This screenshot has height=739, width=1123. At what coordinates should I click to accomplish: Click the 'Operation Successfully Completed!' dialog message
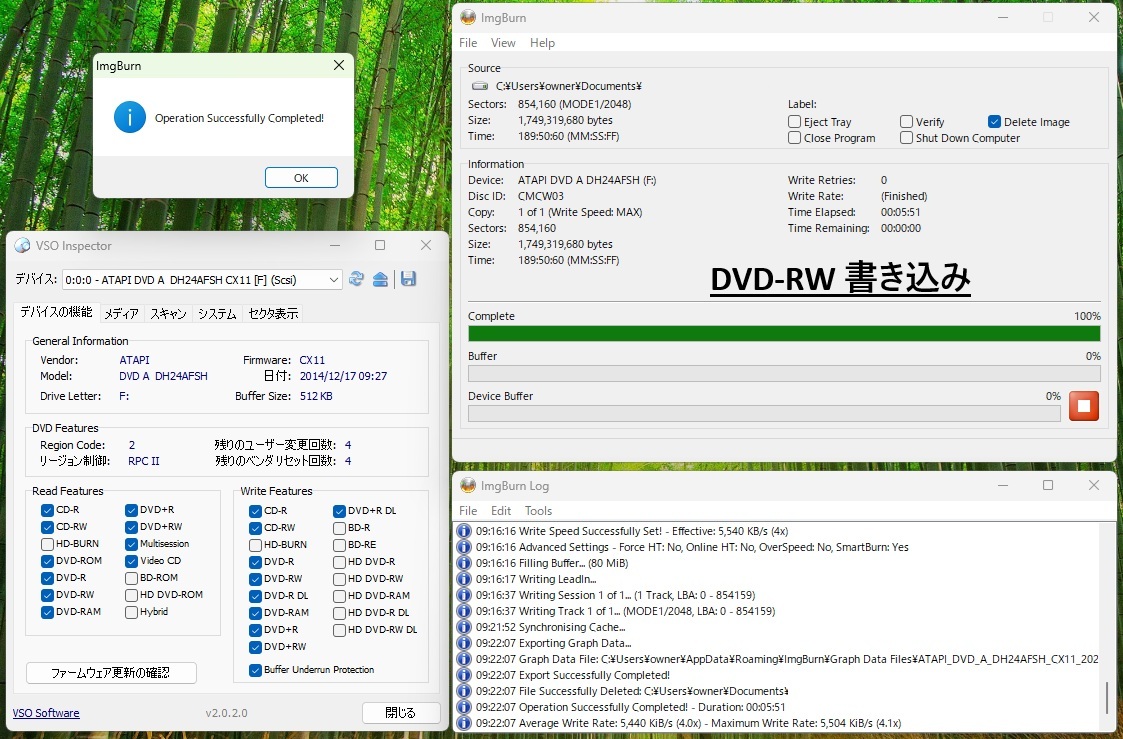(239, 118)
